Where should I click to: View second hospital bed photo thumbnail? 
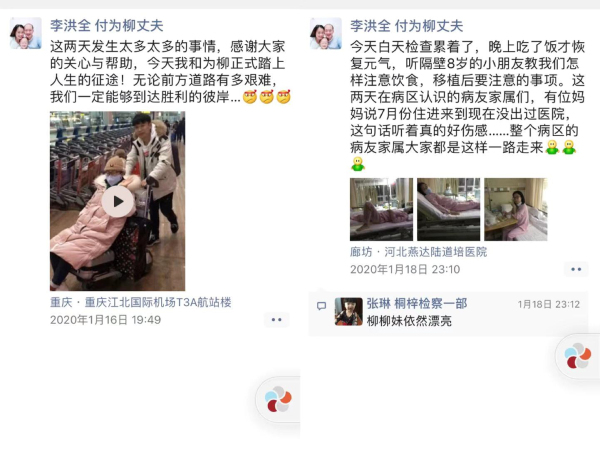coord(448,209)
